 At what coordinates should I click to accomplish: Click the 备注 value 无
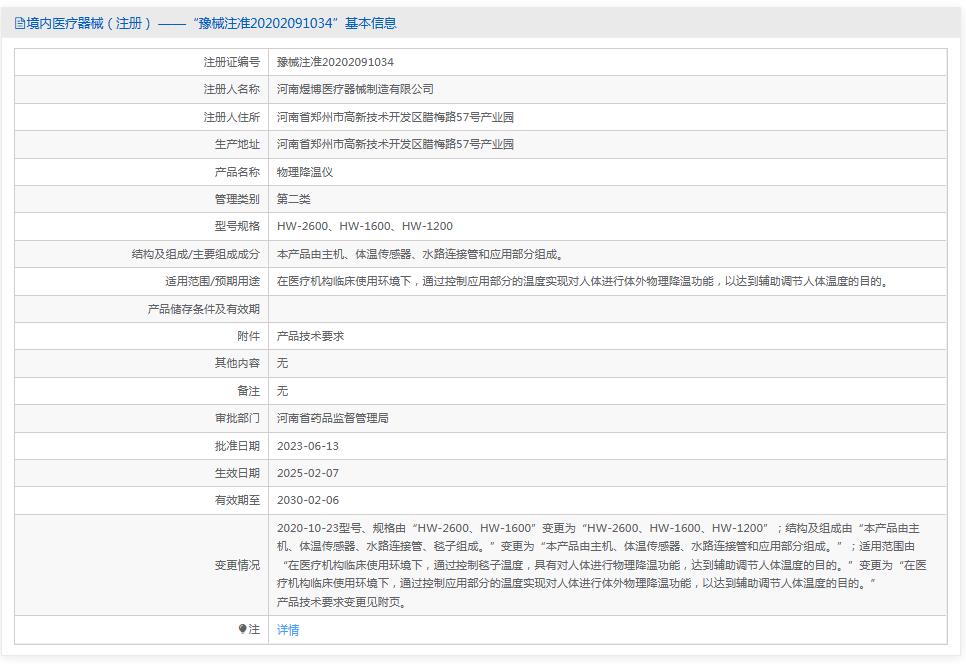[282, 391]
